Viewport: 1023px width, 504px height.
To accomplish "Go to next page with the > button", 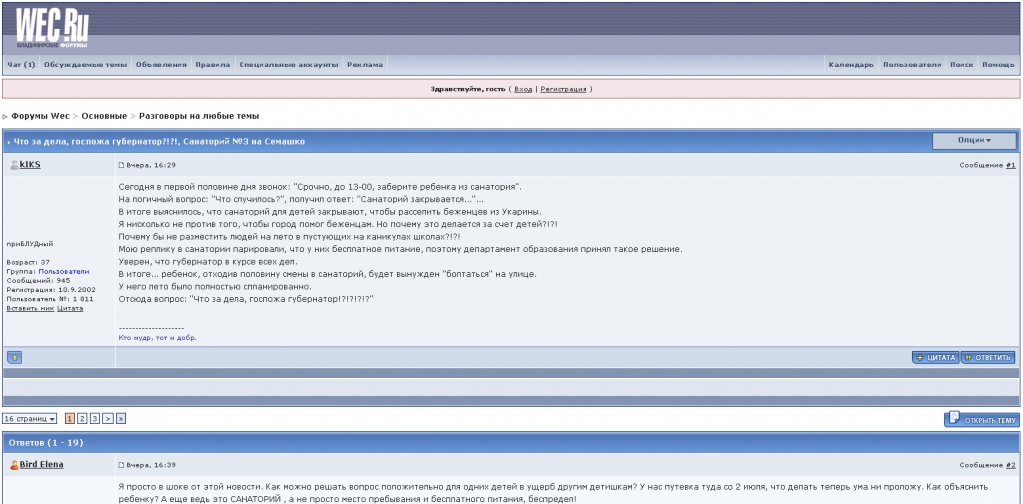I will click(x=108, y=419).
